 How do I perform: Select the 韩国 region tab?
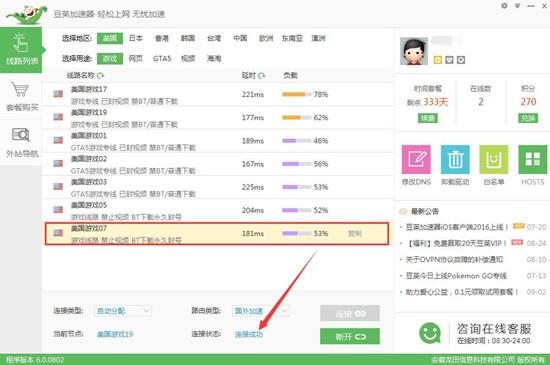point(188,38)
